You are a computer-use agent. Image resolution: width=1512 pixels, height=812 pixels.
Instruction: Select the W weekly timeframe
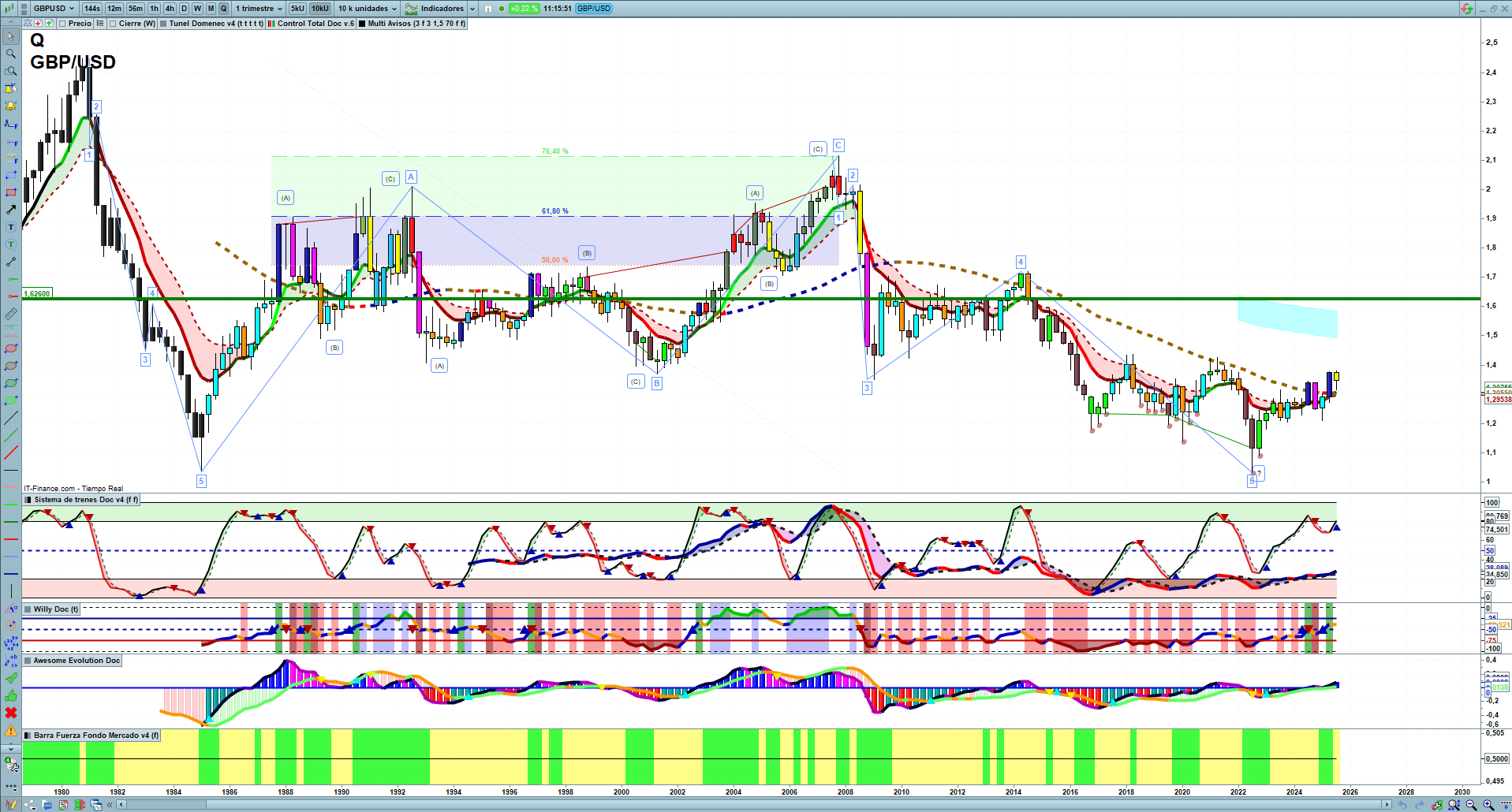[x=197, y=9]
